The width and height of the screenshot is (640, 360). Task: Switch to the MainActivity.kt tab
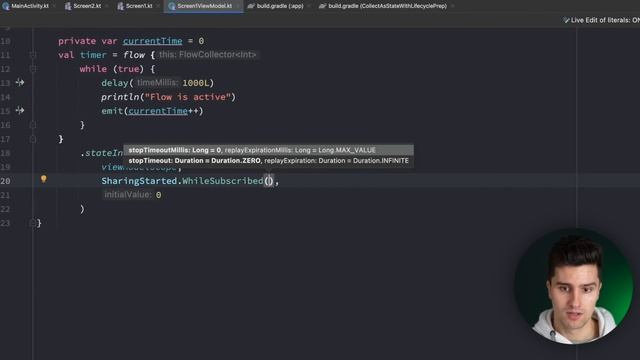pos(25,6)
